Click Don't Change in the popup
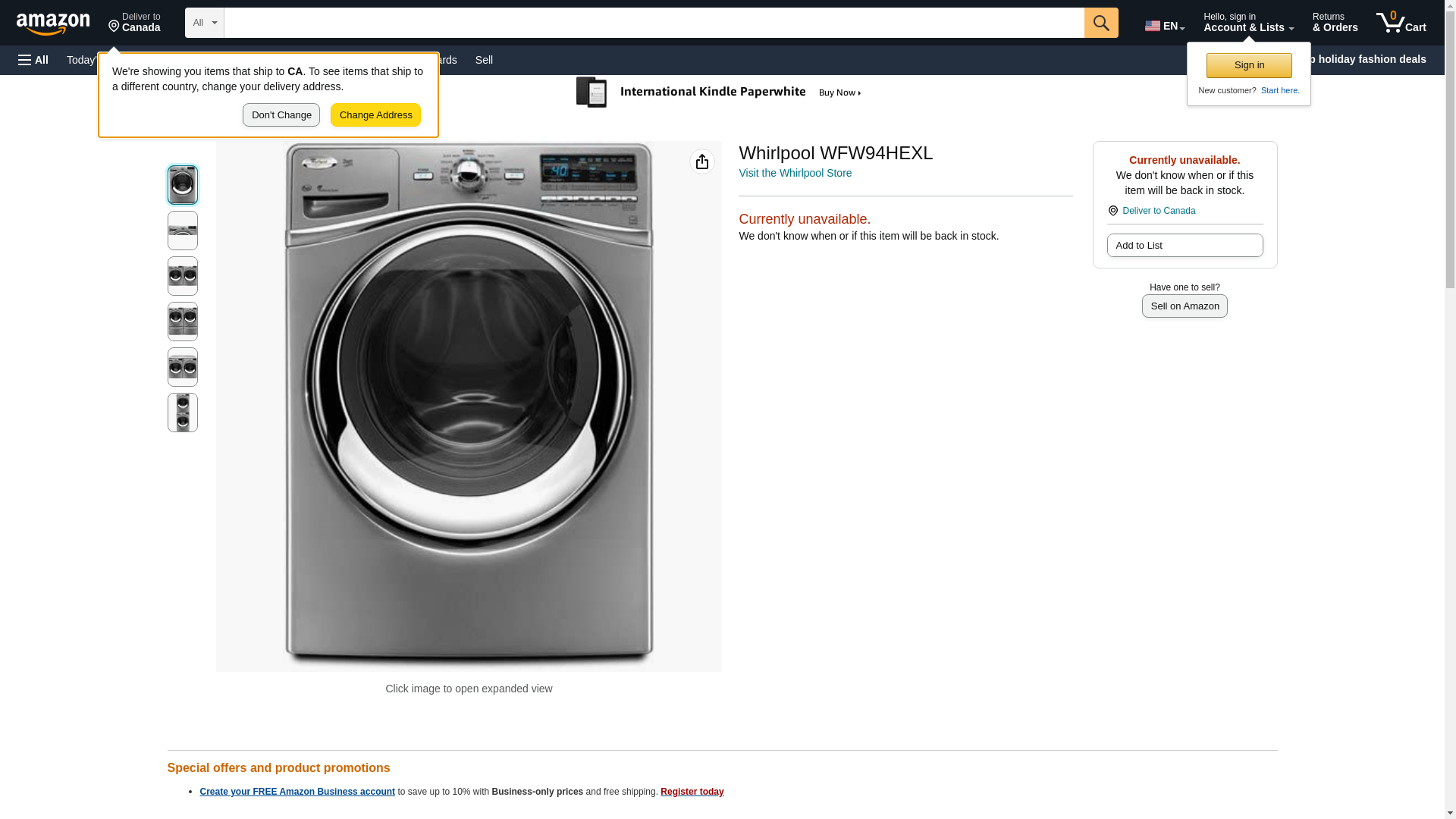The width and height of the screenshot is (1456, 819). coord(281,115)
